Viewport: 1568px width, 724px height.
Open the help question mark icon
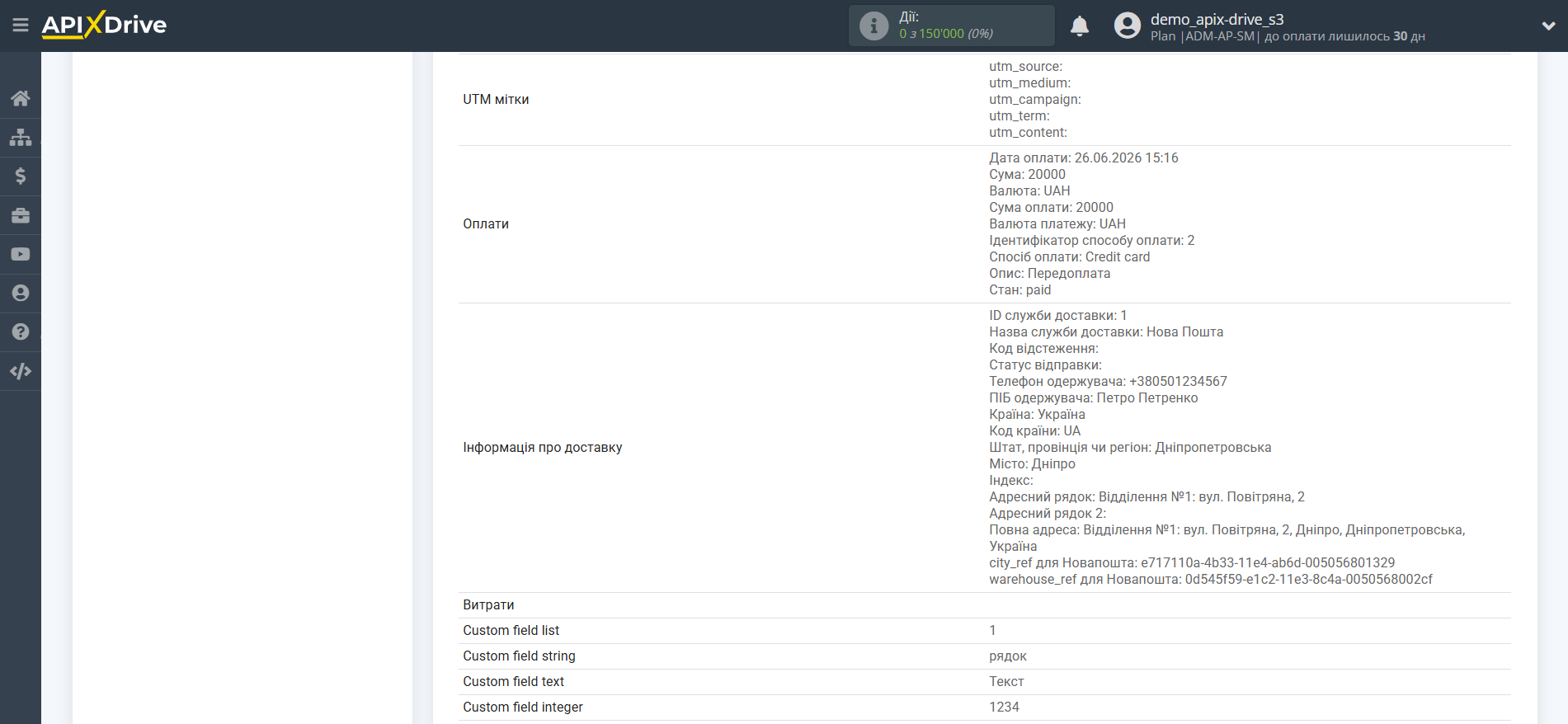point(21,331)
